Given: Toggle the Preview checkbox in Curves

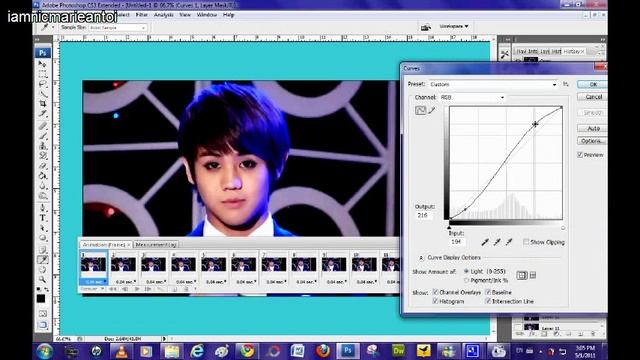Looking at the screenshot, I should 580,155.
